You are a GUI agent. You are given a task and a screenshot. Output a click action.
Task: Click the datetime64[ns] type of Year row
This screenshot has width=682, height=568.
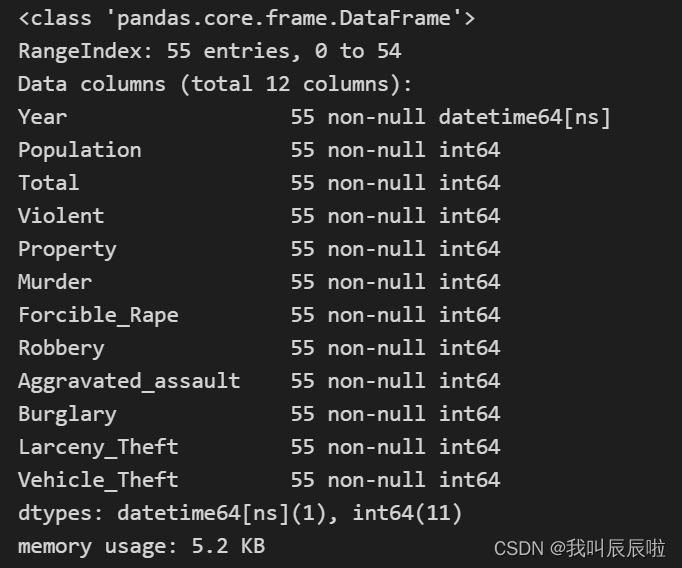pos(524,117)
